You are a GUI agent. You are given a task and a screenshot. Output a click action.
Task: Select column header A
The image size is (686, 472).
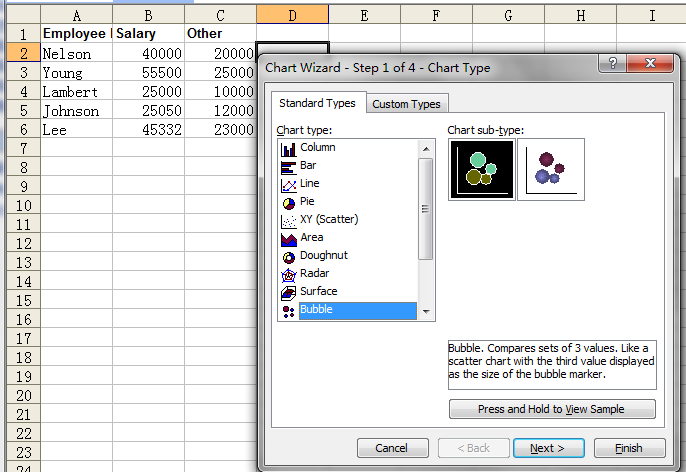click(x=77, y=16)
